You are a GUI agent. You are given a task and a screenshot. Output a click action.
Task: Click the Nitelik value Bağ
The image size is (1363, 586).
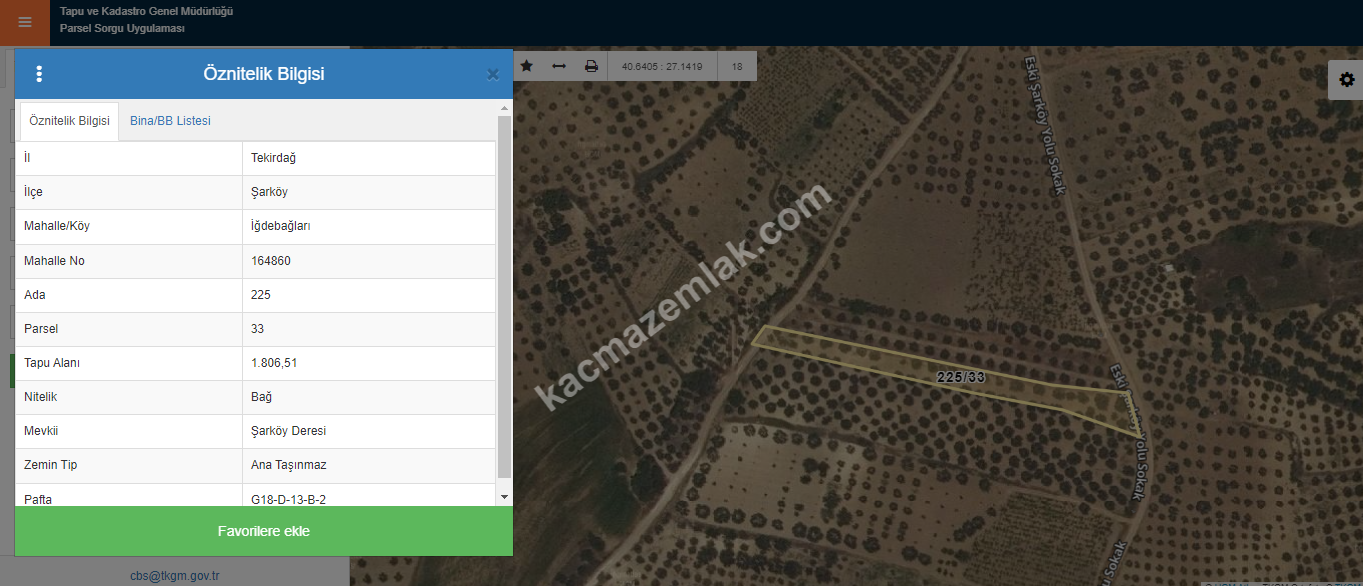point(261,397)
